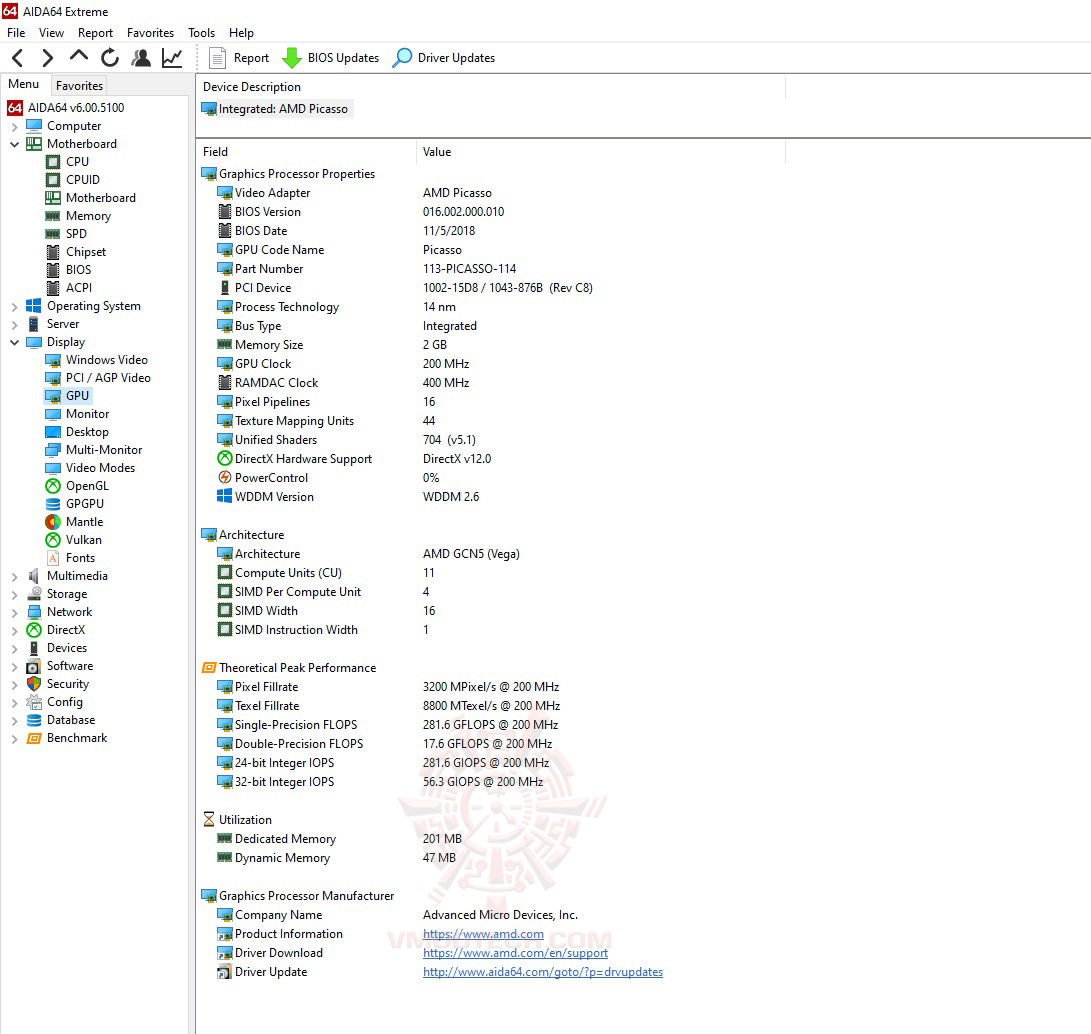This screenshot has height=1034, width=1091.
Task: Open the graph chart toolbar icon
Action: tap(172, 58)
